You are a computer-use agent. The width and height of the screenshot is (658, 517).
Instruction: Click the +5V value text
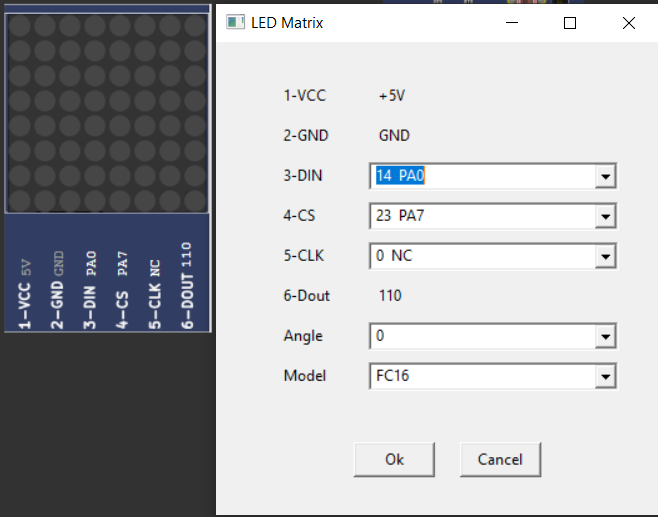point(392,96)
